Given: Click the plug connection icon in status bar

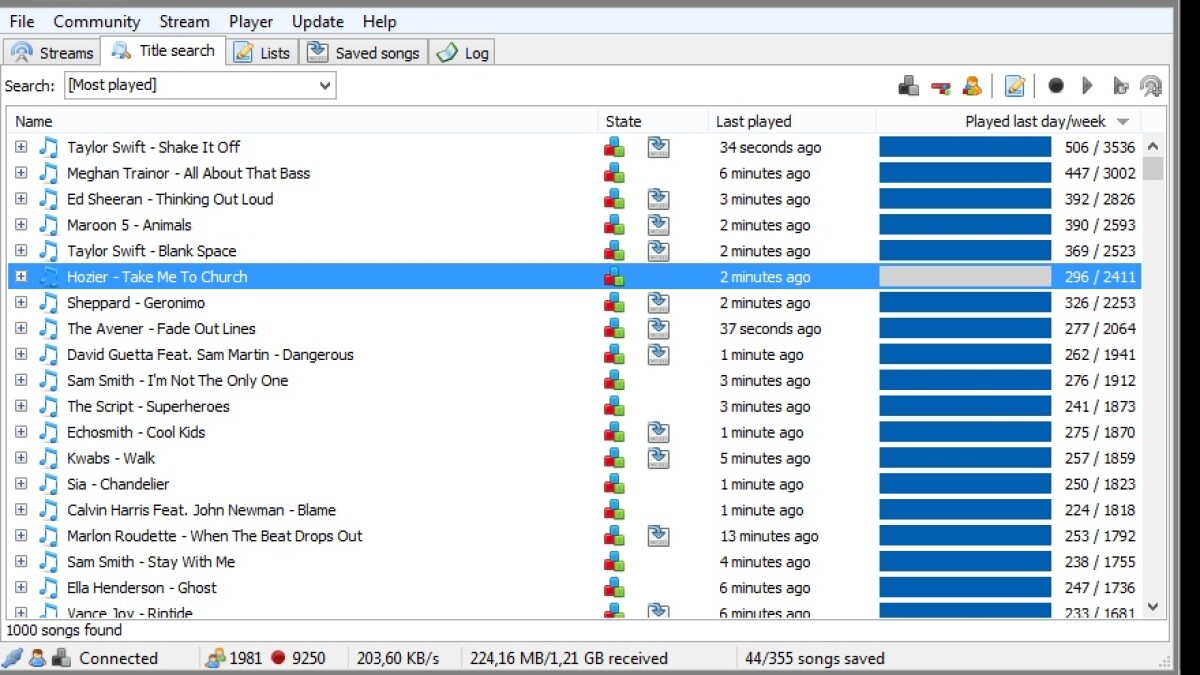Looking at the screenshot, I should [x=12, y=658].
